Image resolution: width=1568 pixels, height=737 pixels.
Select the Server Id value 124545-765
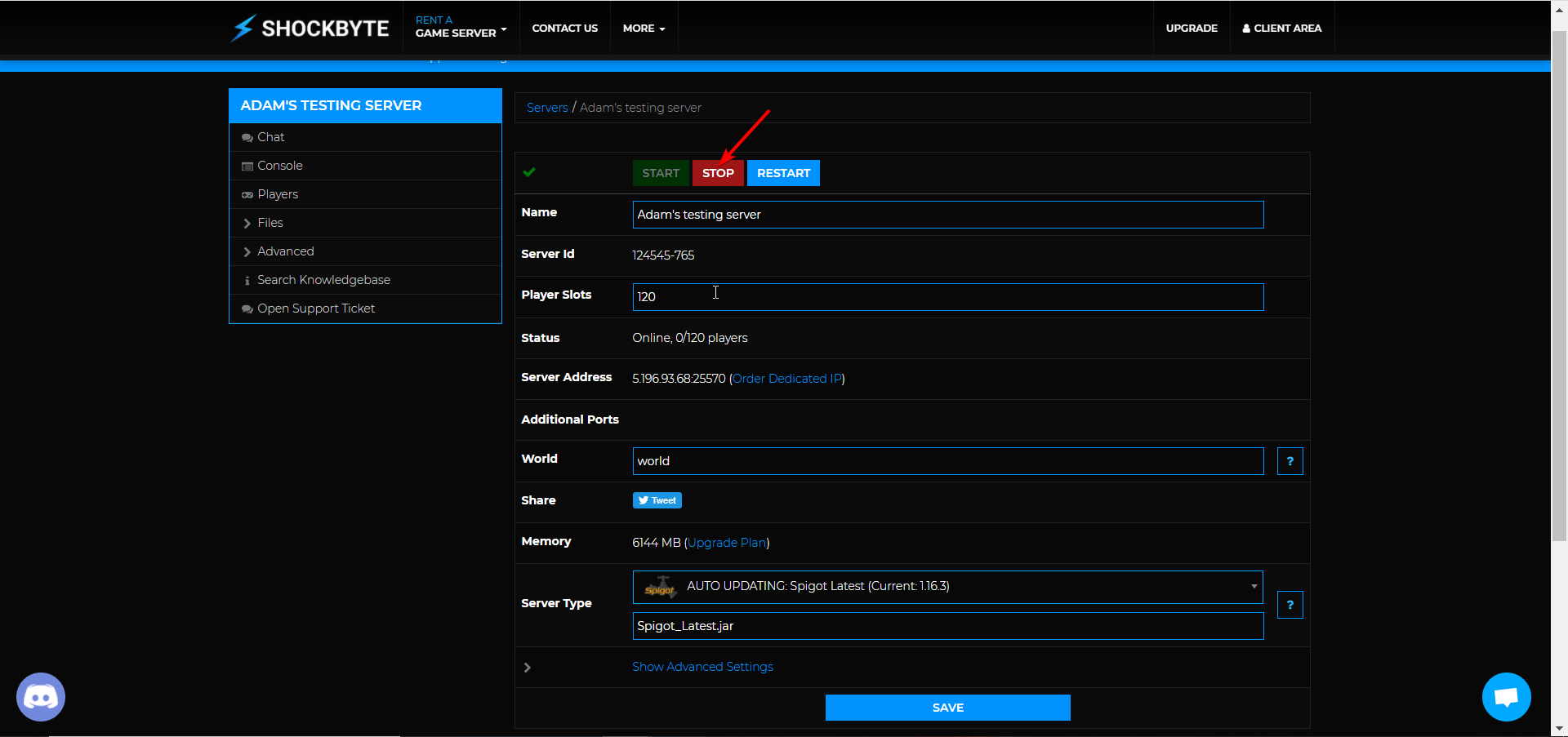[x=663, y=255]
